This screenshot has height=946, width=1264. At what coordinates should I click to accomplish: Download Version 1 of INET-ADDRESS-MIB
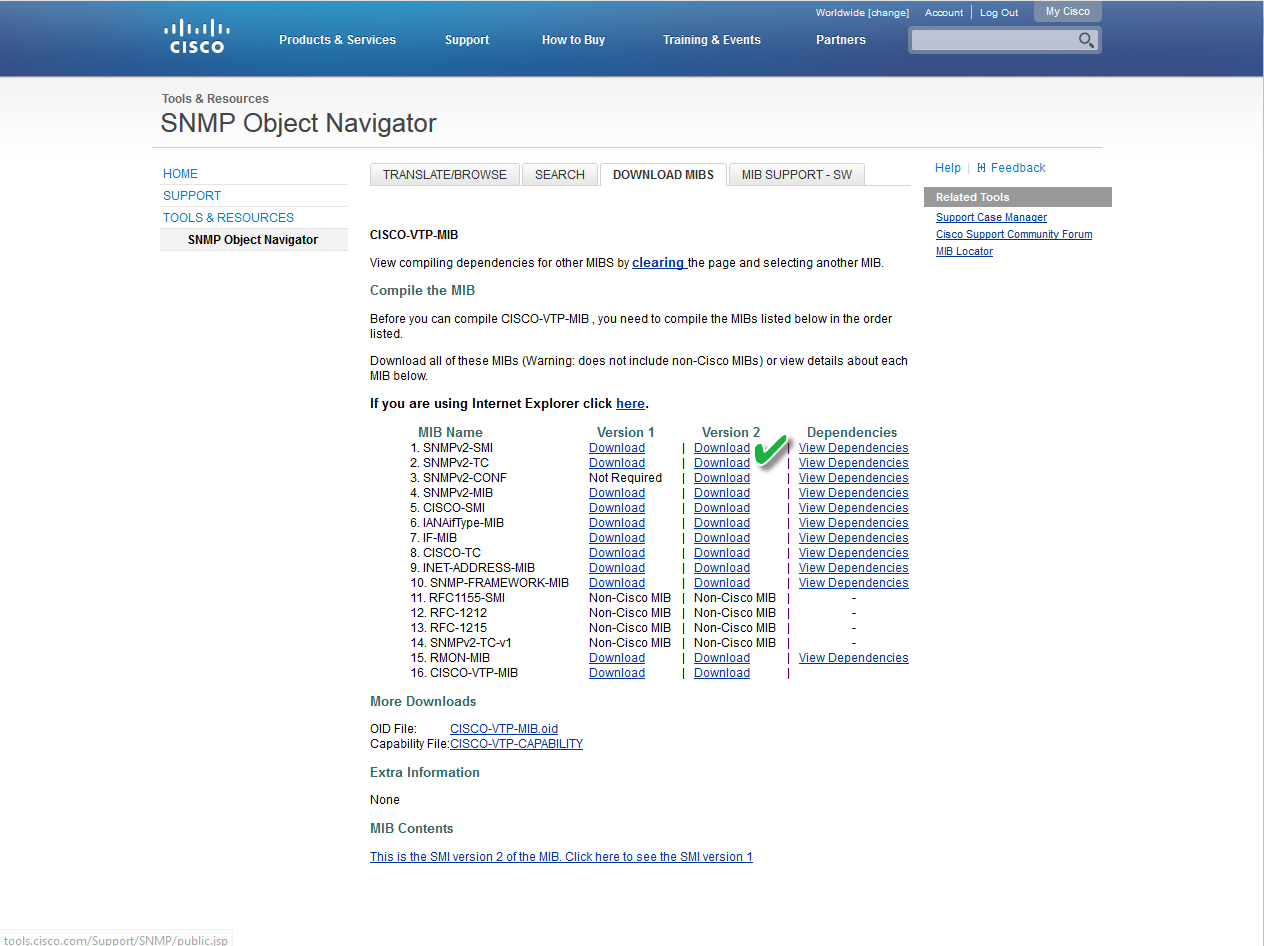point(617,568)
